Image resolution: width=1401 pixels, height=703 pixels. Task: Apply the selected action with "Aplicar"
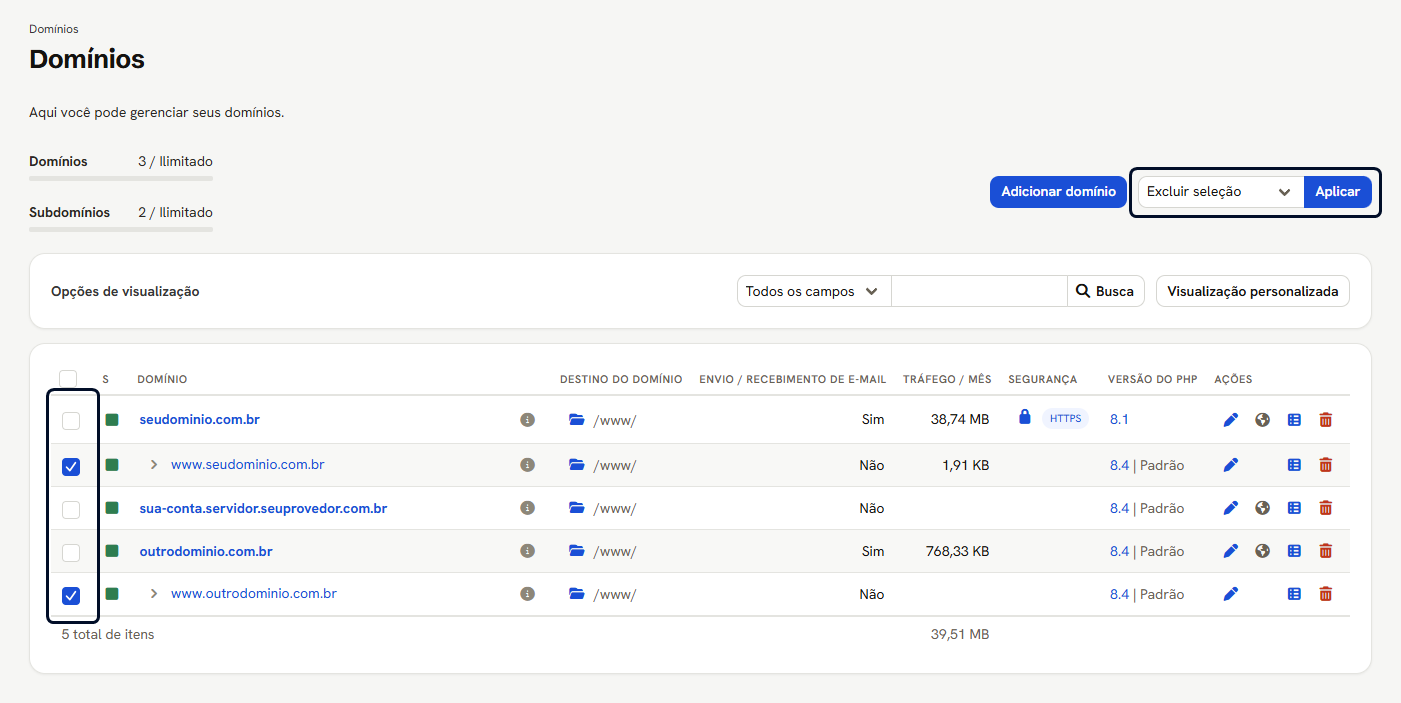1338,192
